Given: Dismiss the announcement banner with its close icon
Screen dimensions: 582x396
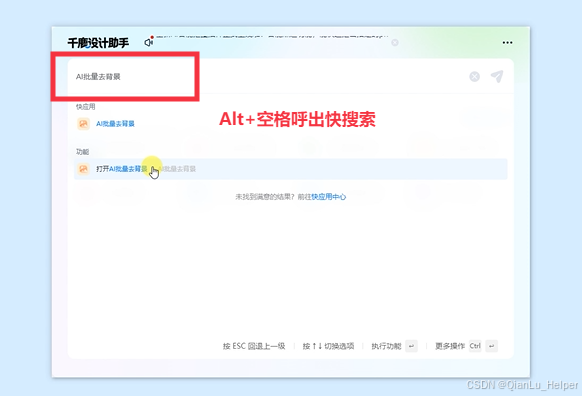Looking at the screenshot, I should [395, 43].
